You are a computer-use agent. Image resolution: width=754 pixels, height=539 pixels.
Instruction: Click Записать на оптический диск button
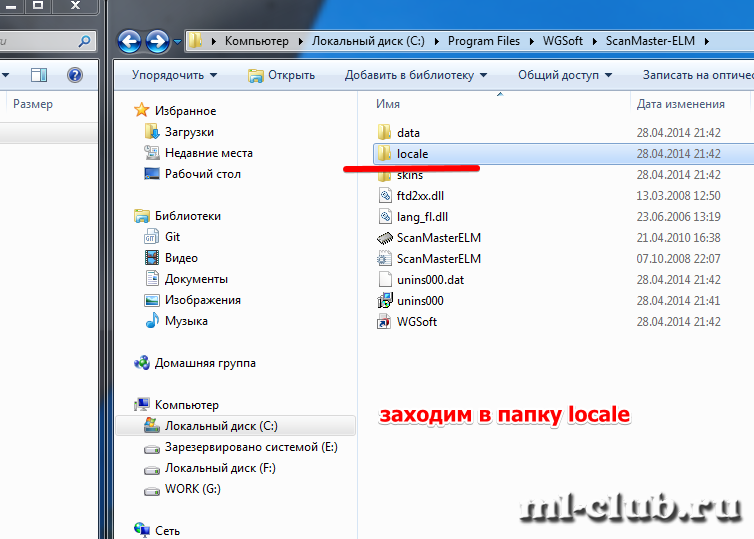[x=697, y=75]
